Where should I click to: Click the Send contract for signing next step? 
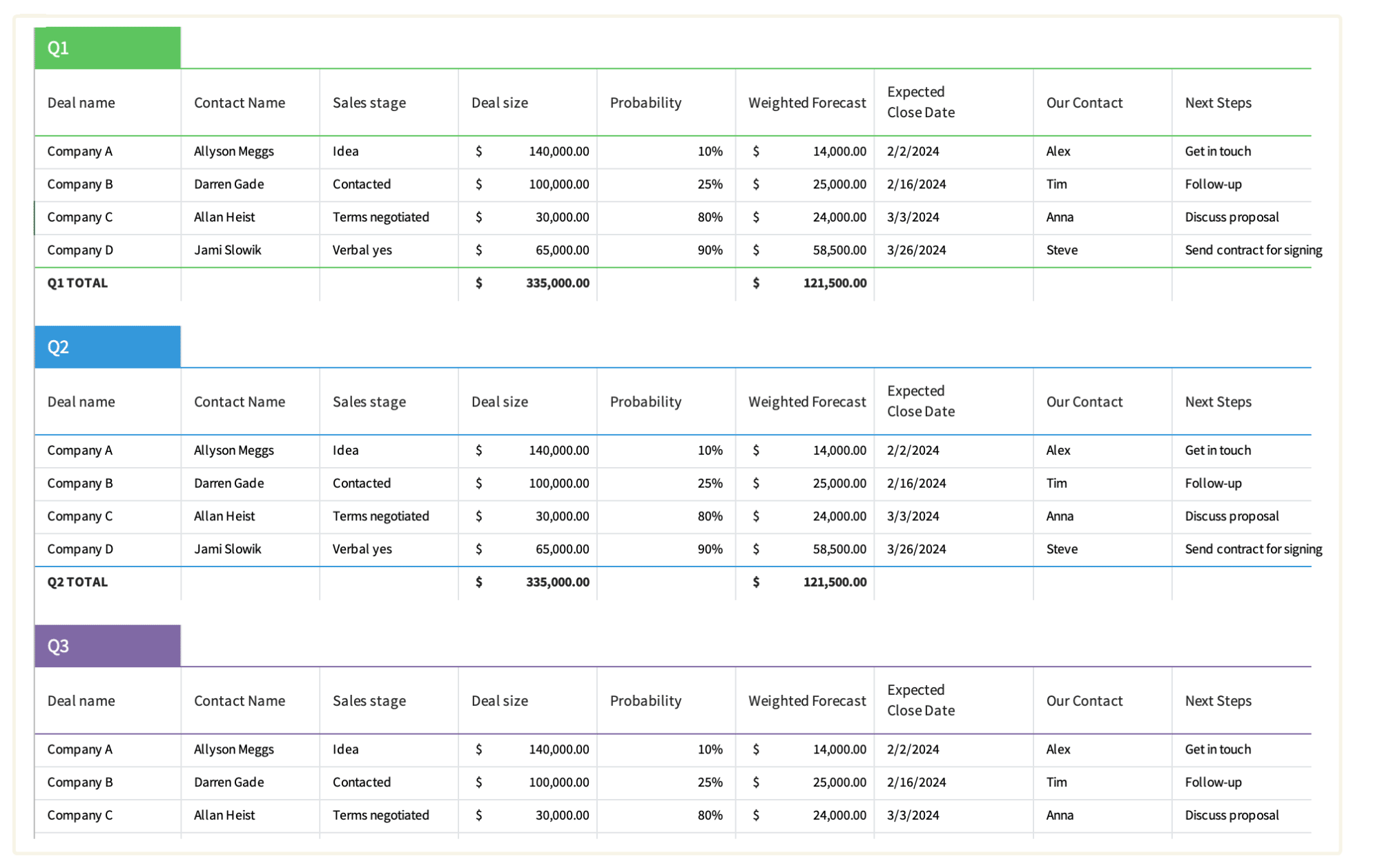1252,250
